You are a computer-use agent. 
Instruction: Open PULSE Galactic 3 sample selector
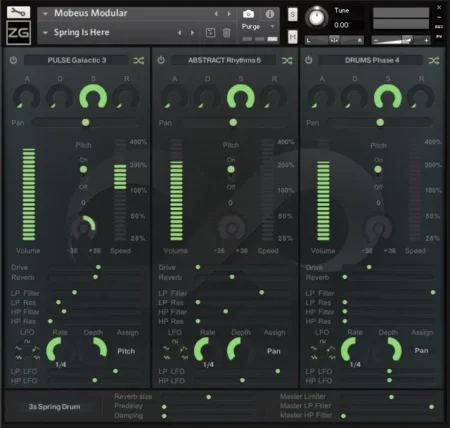[76, 60]
